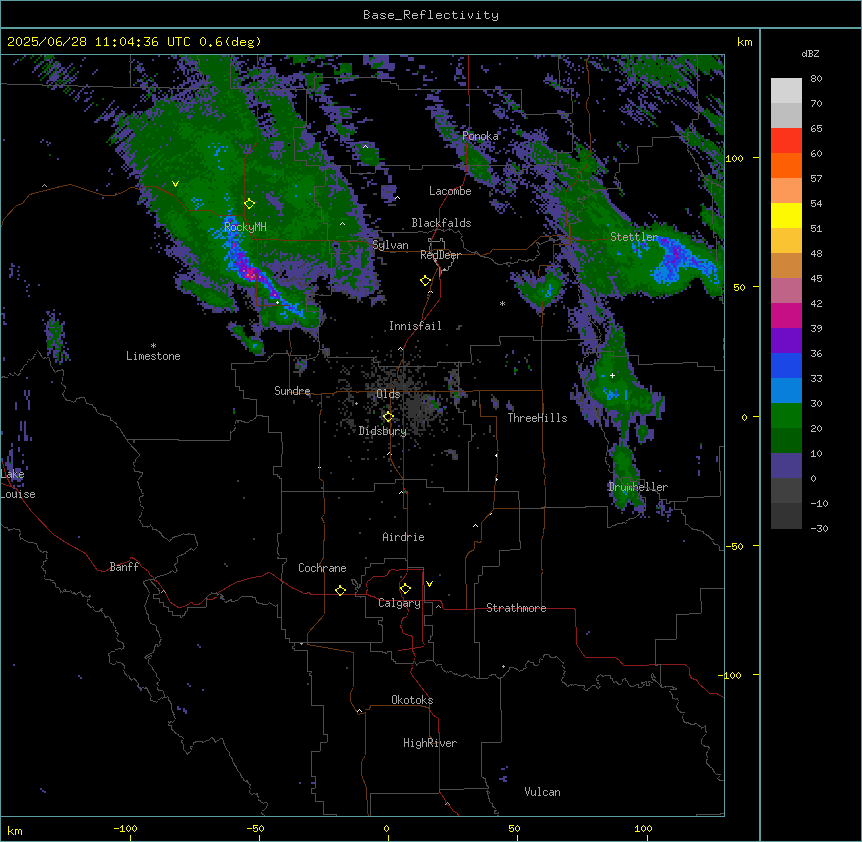This screenshot has width=862, height=842.
Task: Click the Ponoka label
Action: tap(480, 136)
